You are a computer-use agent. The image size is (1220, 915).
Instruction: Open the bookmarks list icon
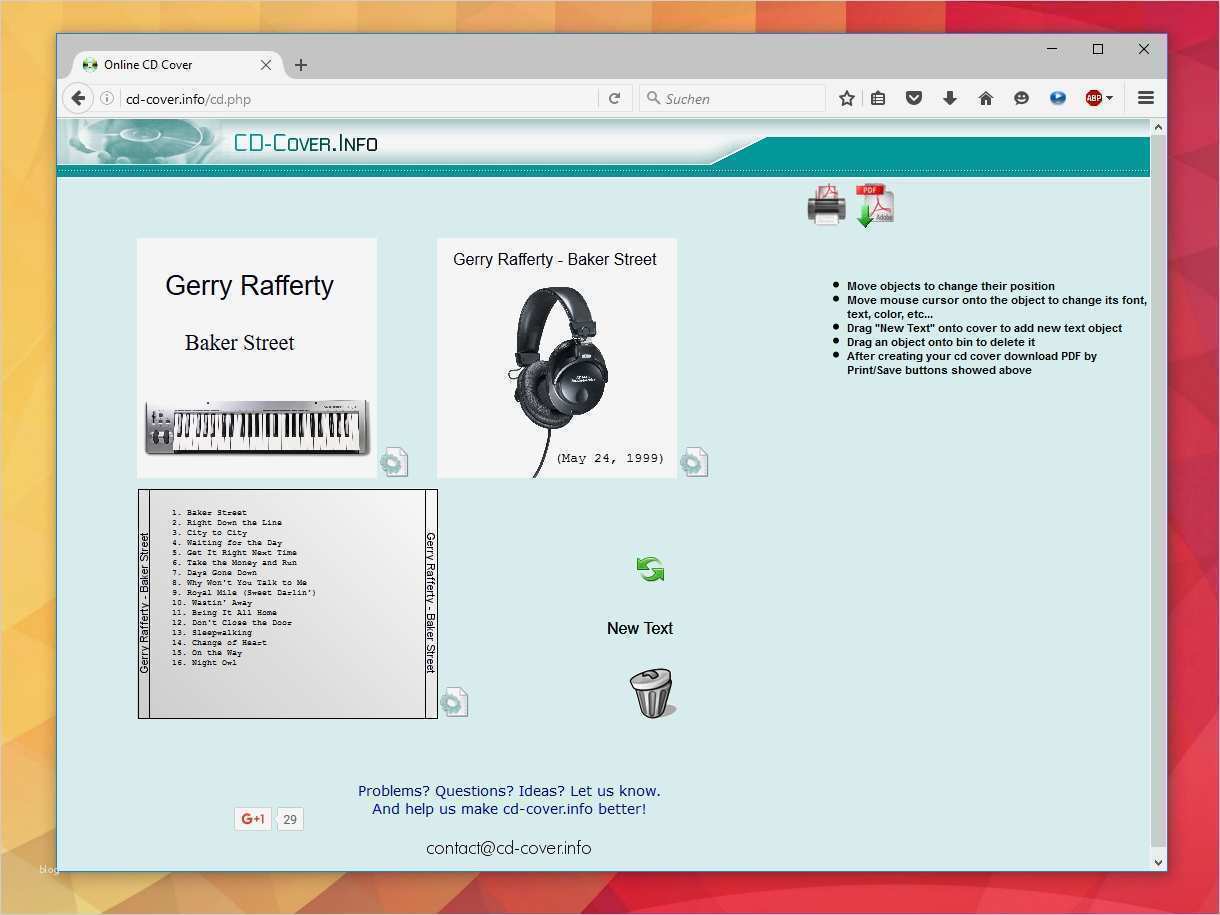click(878, 98)
